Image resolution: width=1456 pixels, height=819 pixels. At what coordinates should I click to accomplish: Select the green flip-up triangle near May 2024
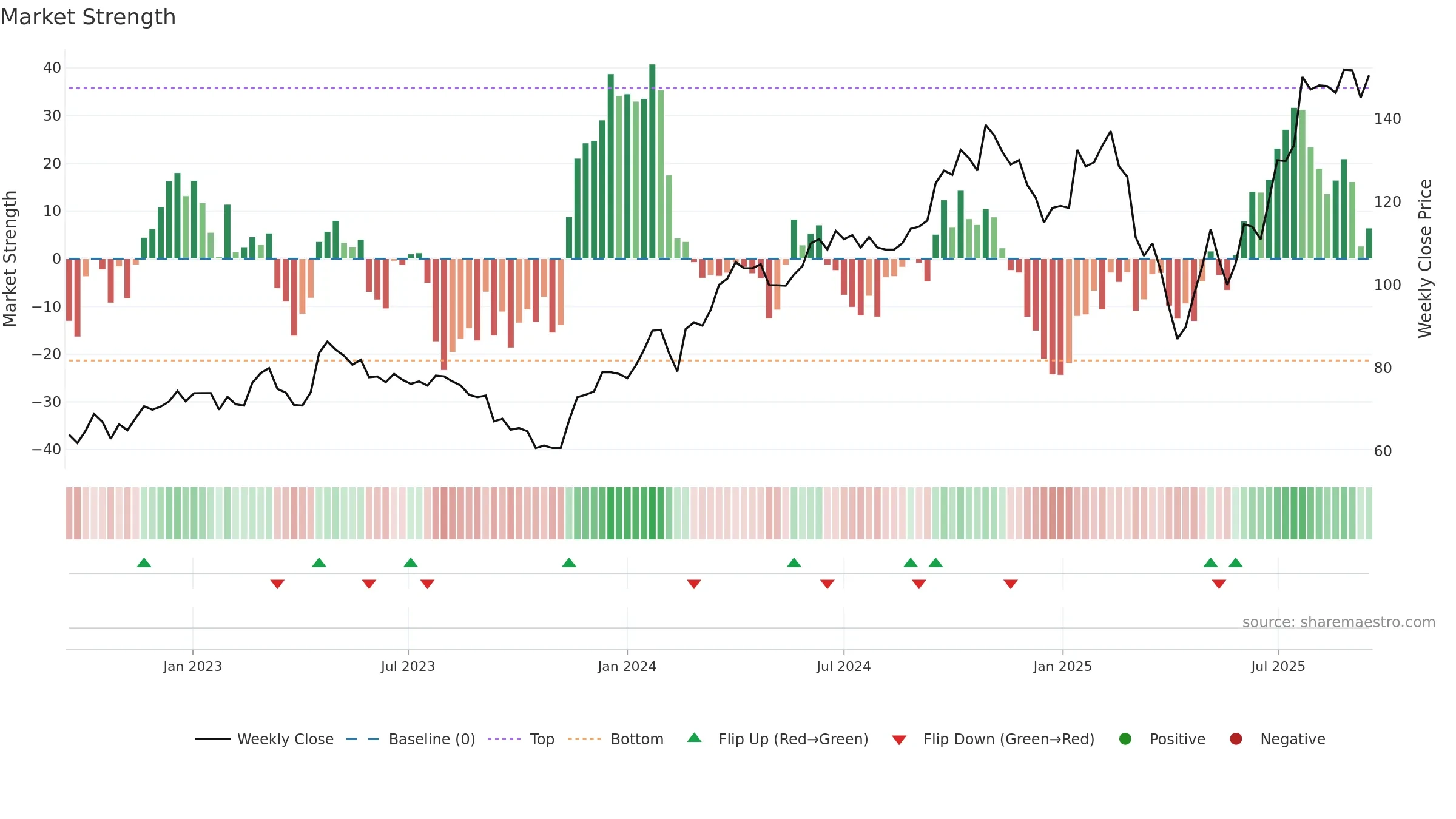pyautogui.click(x=794, y=562)
